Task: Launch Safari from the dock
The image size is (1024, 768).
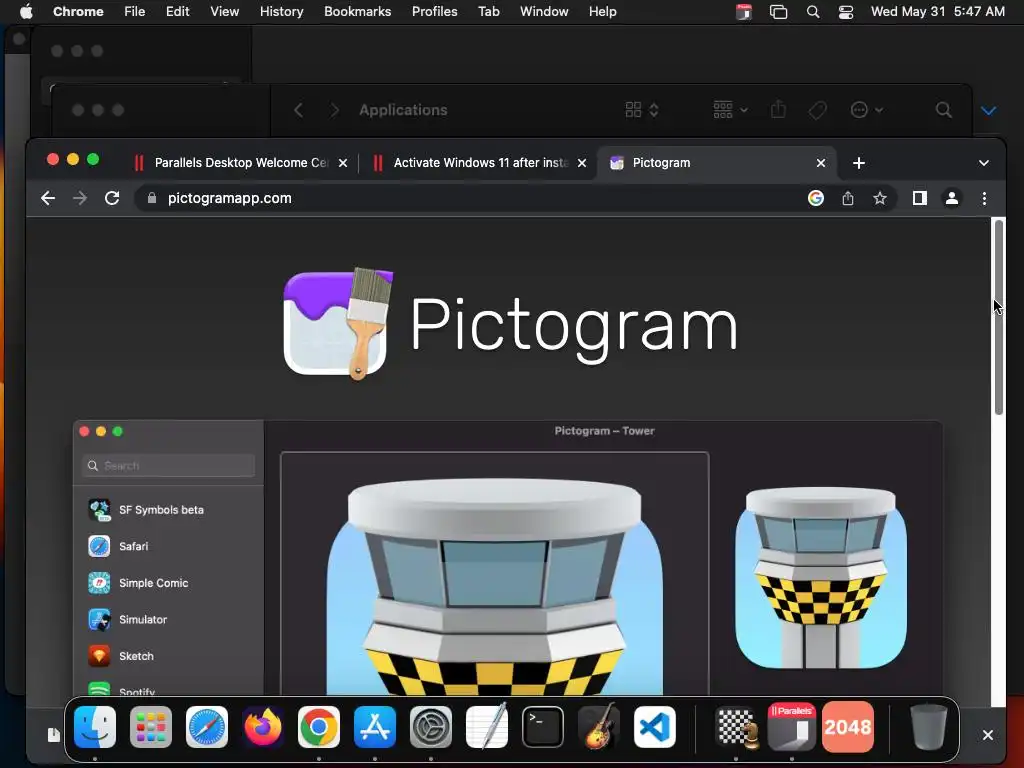Action: pyautogui.click(x=207, y=727)
